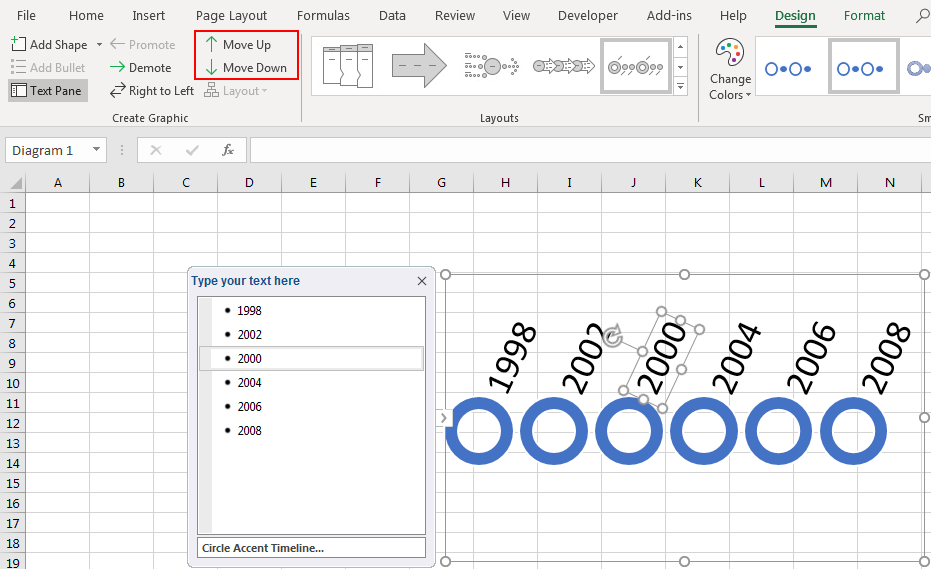This screenshot has width=931, height=569.
Task: Select the dotted circle timeline layout thumbnail
Action: [492, 66]
